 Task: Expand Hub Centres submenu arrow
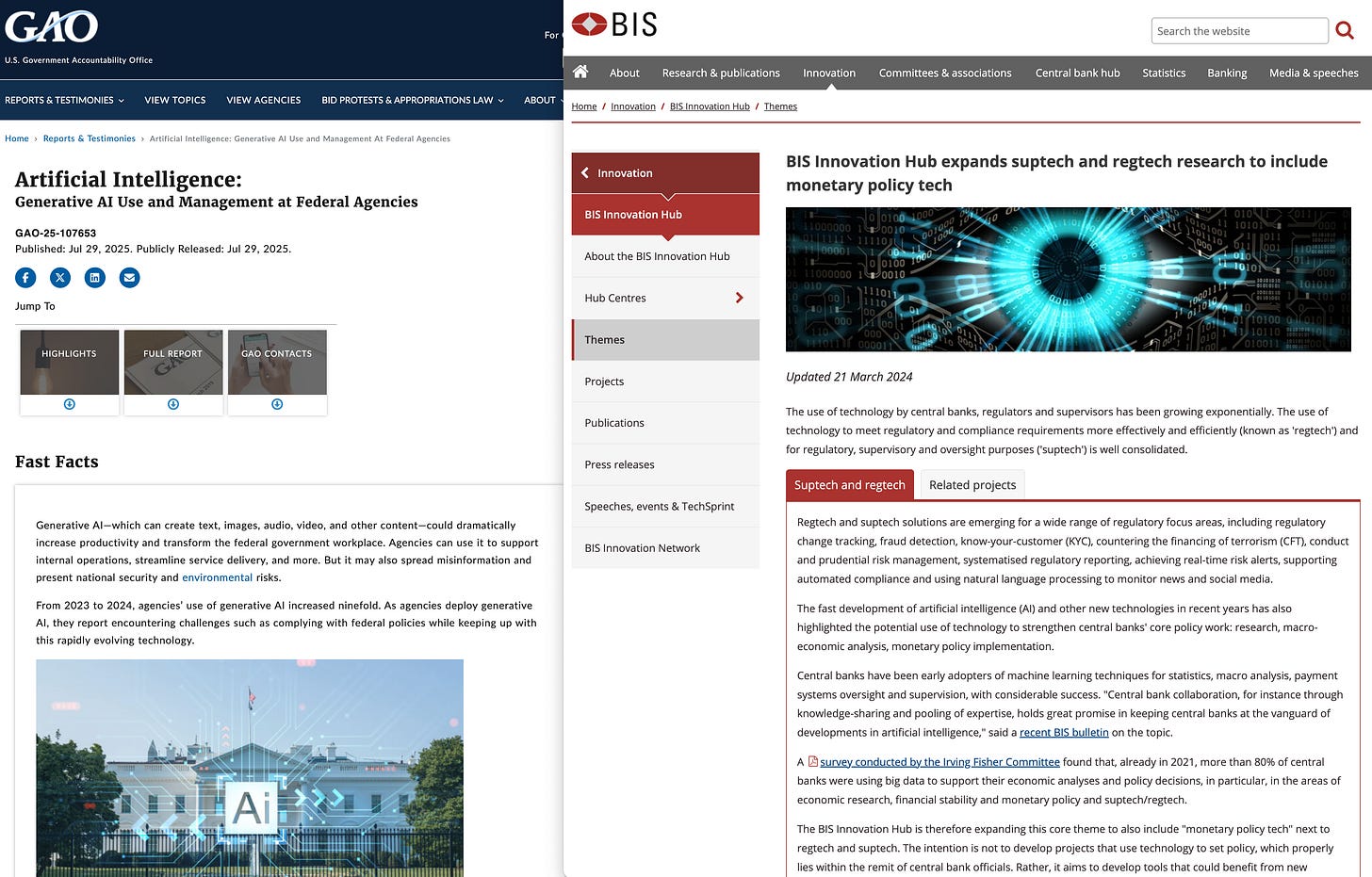pos(739,298)
